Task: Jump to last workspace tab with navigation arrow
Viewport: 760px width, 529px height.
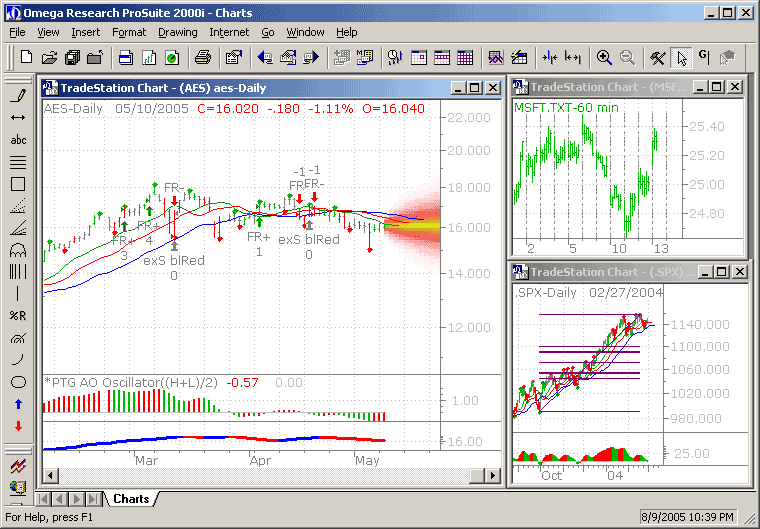Action: 94,499
